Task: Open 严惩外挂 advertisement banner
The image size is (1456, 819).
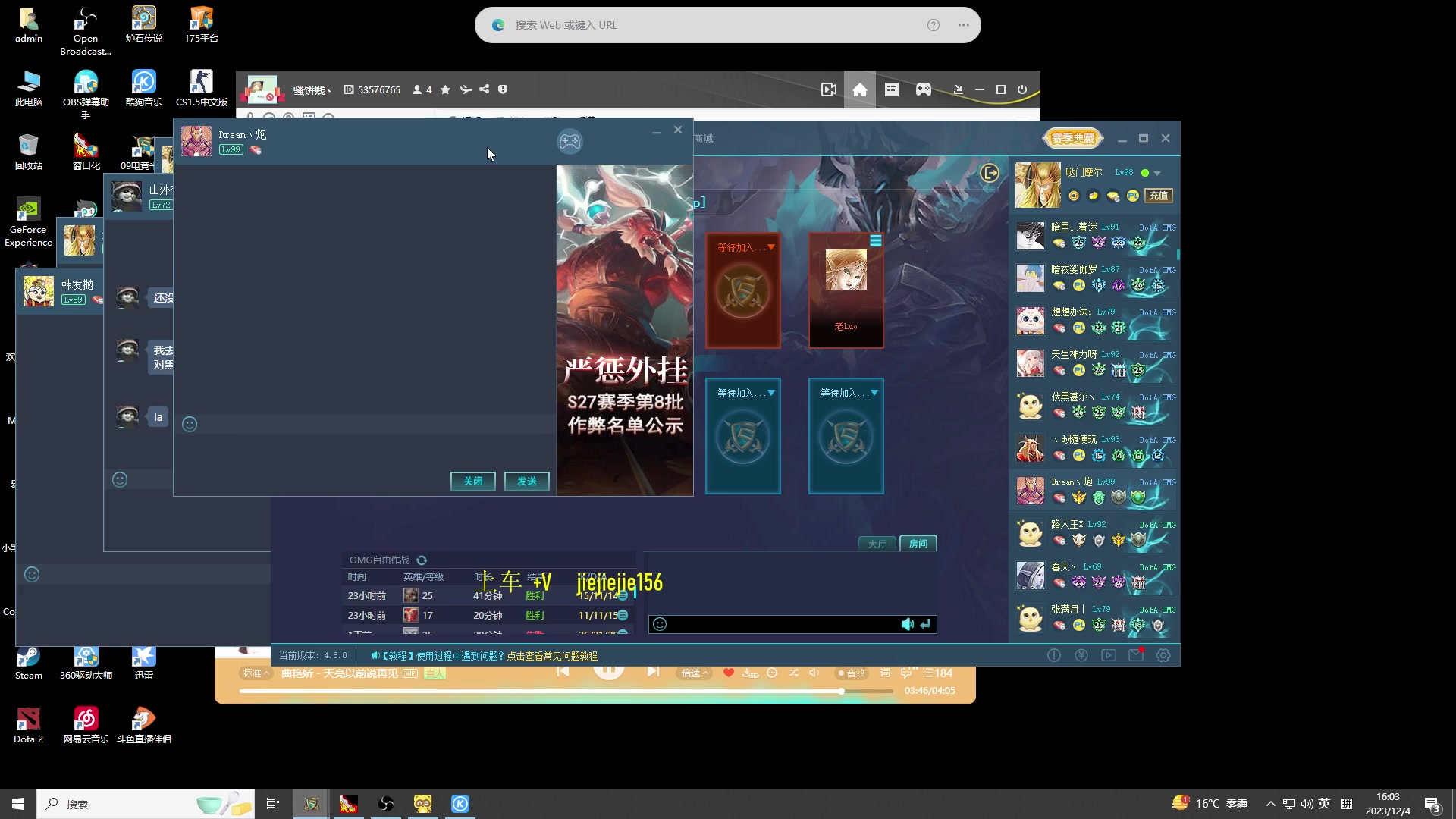Action: point(625,330)
